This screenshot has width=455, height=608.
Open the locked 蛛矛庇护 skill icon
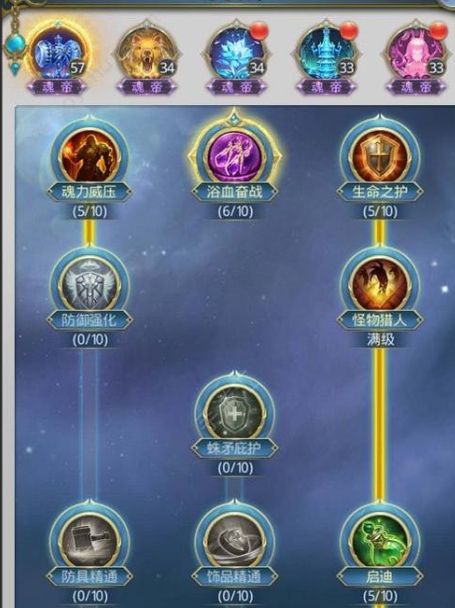point(235,414)
